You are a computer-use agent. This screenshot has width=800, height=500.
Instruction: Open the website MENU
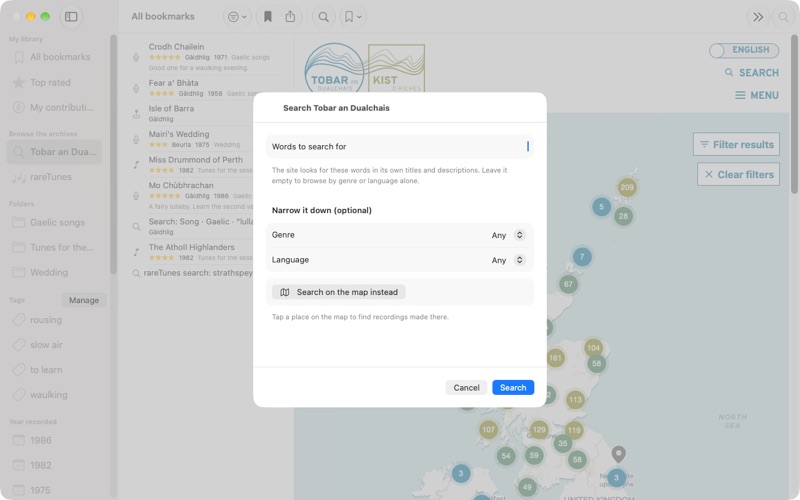click(757, 95)
